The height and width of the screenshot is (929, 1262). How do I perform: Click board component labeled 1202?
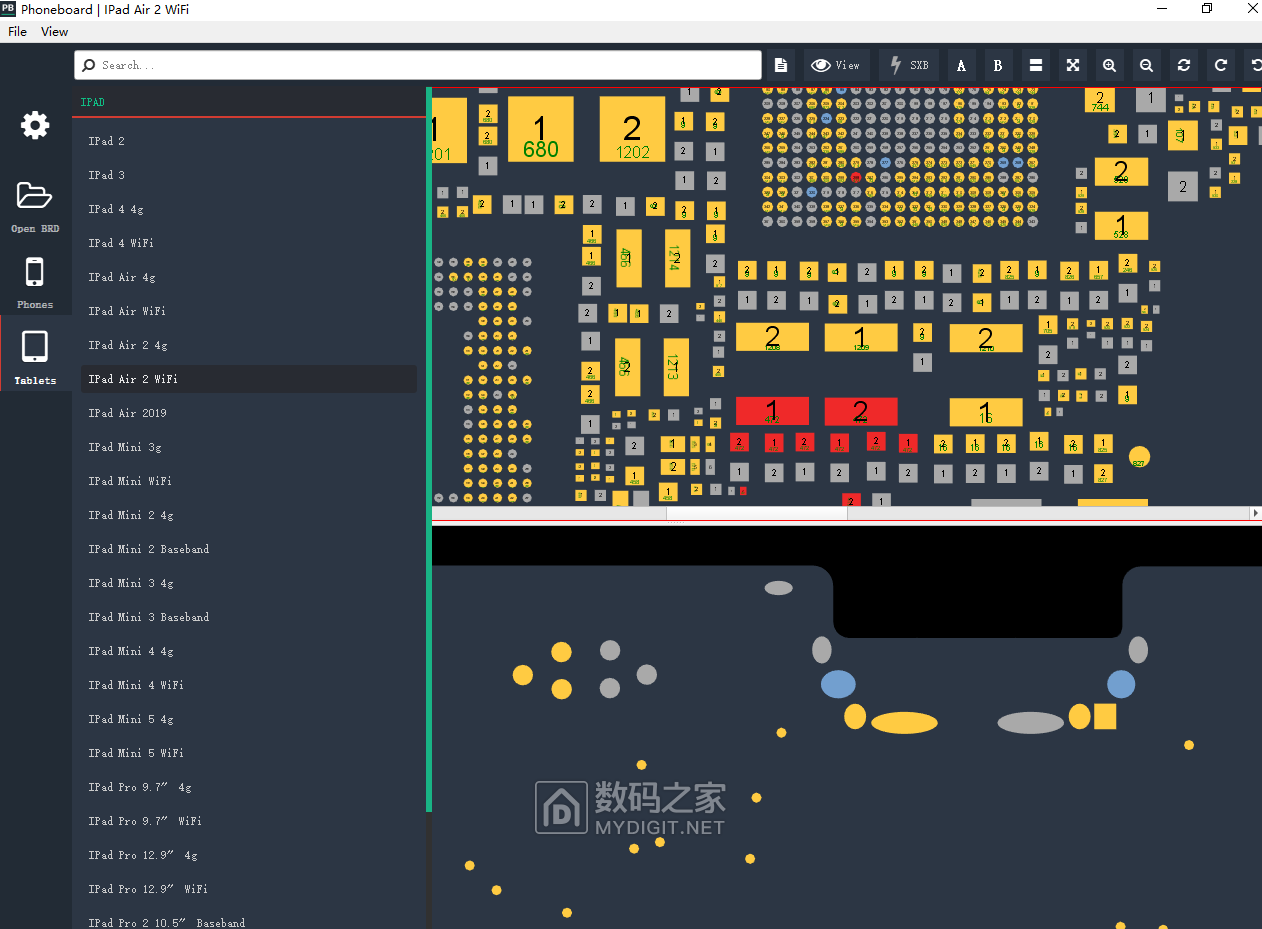(632, 130)
